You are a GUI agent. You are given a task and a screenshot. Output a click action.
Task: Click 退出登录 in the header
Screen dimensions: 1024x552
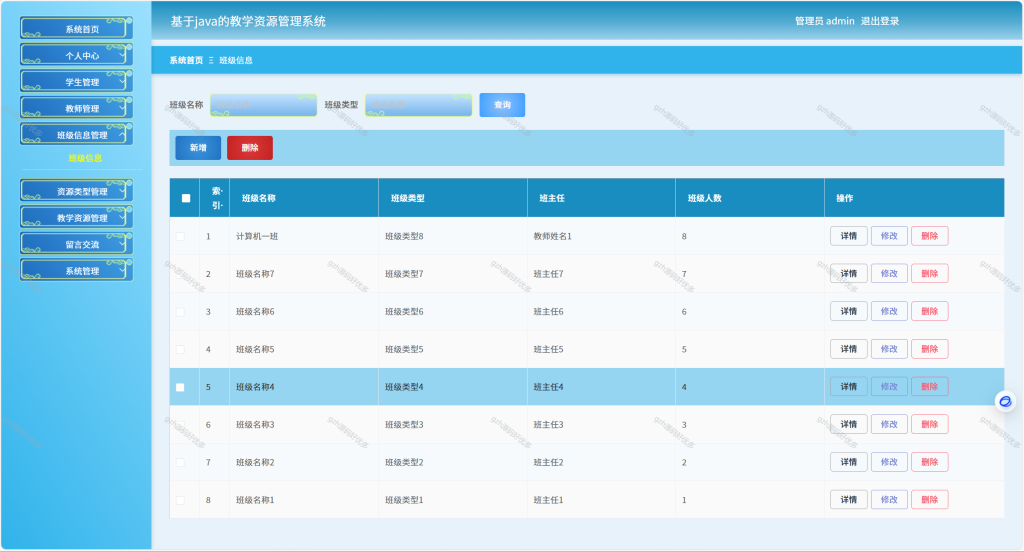click(x=880, y=21)
